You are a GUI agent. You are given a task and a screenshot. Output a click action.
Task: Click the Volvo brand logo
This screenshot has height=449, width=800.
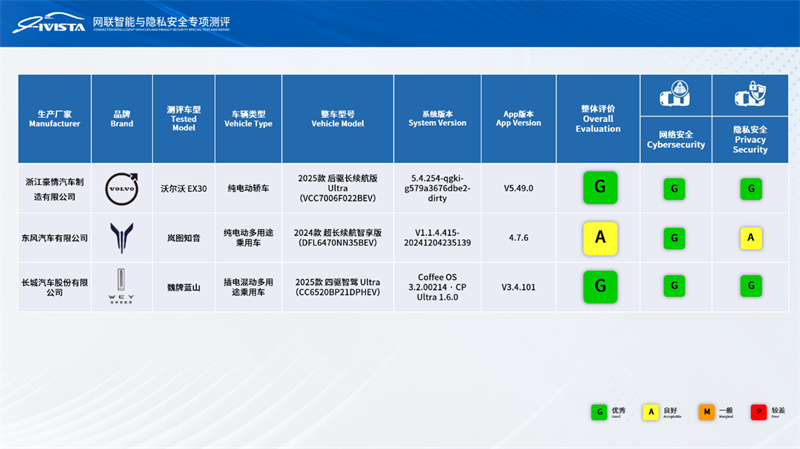122,187
